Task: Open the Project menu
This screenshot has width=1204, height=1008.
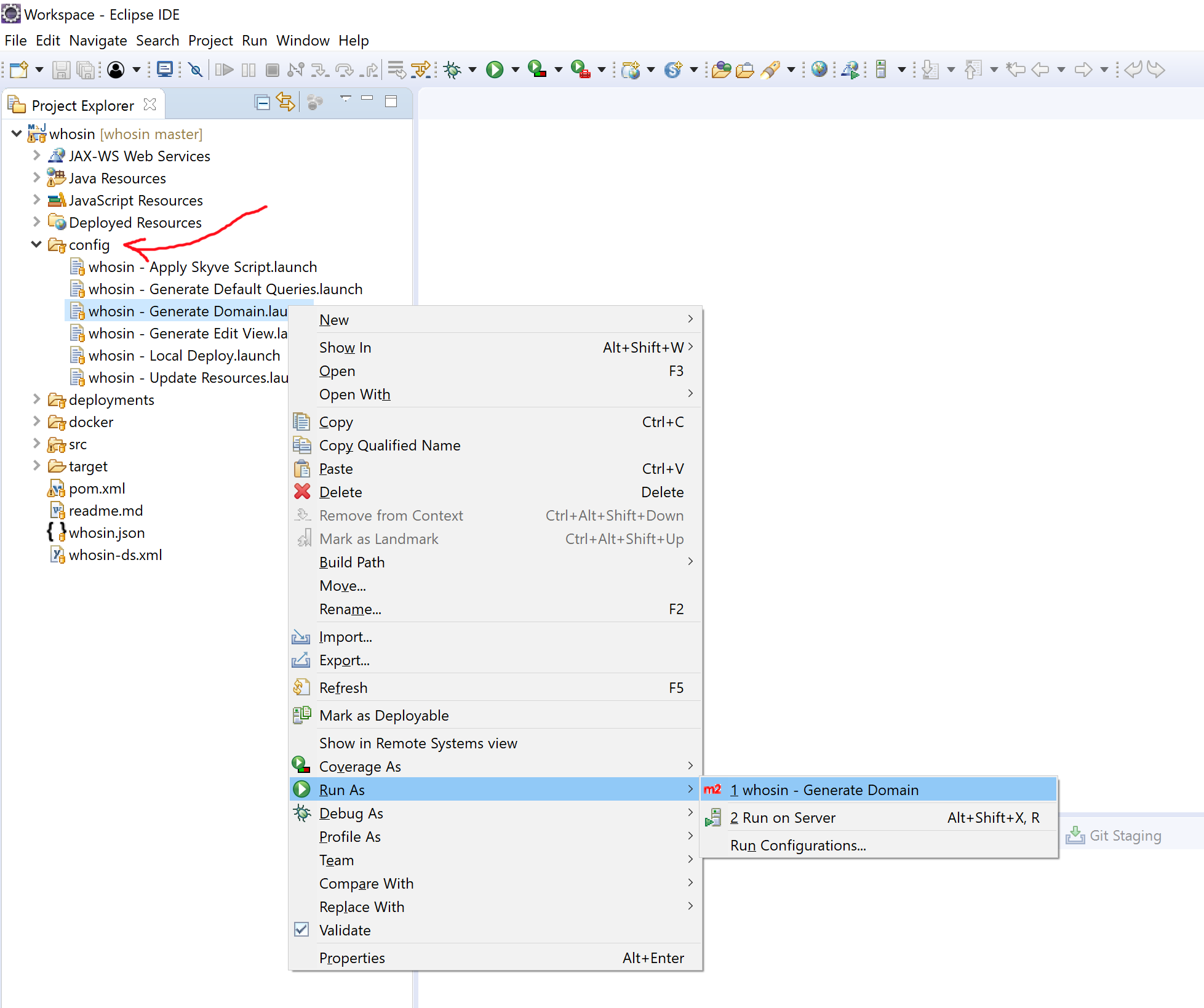Action: click(210, 41)
